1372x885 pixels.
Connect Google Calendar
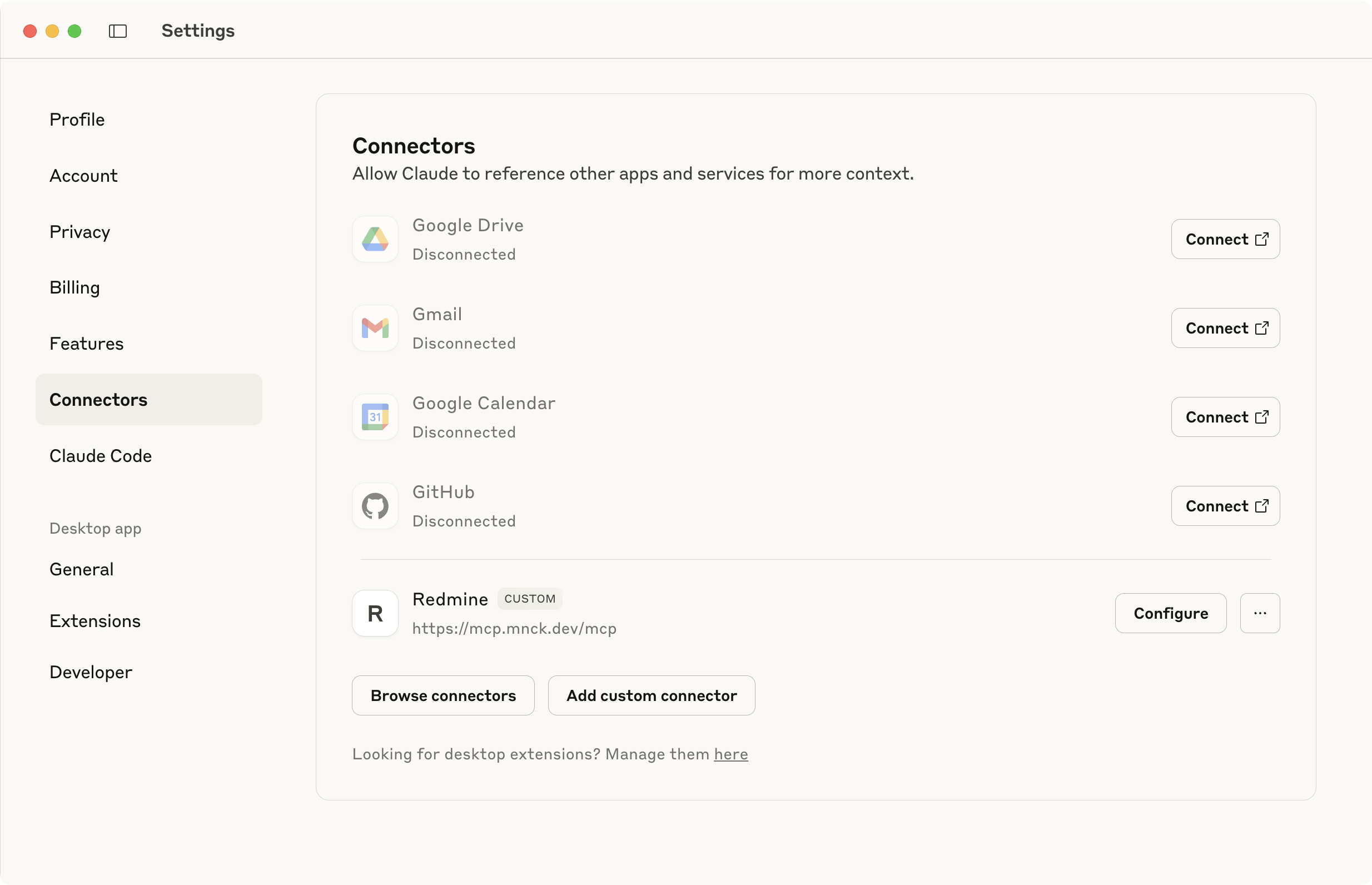[1225, 417]
